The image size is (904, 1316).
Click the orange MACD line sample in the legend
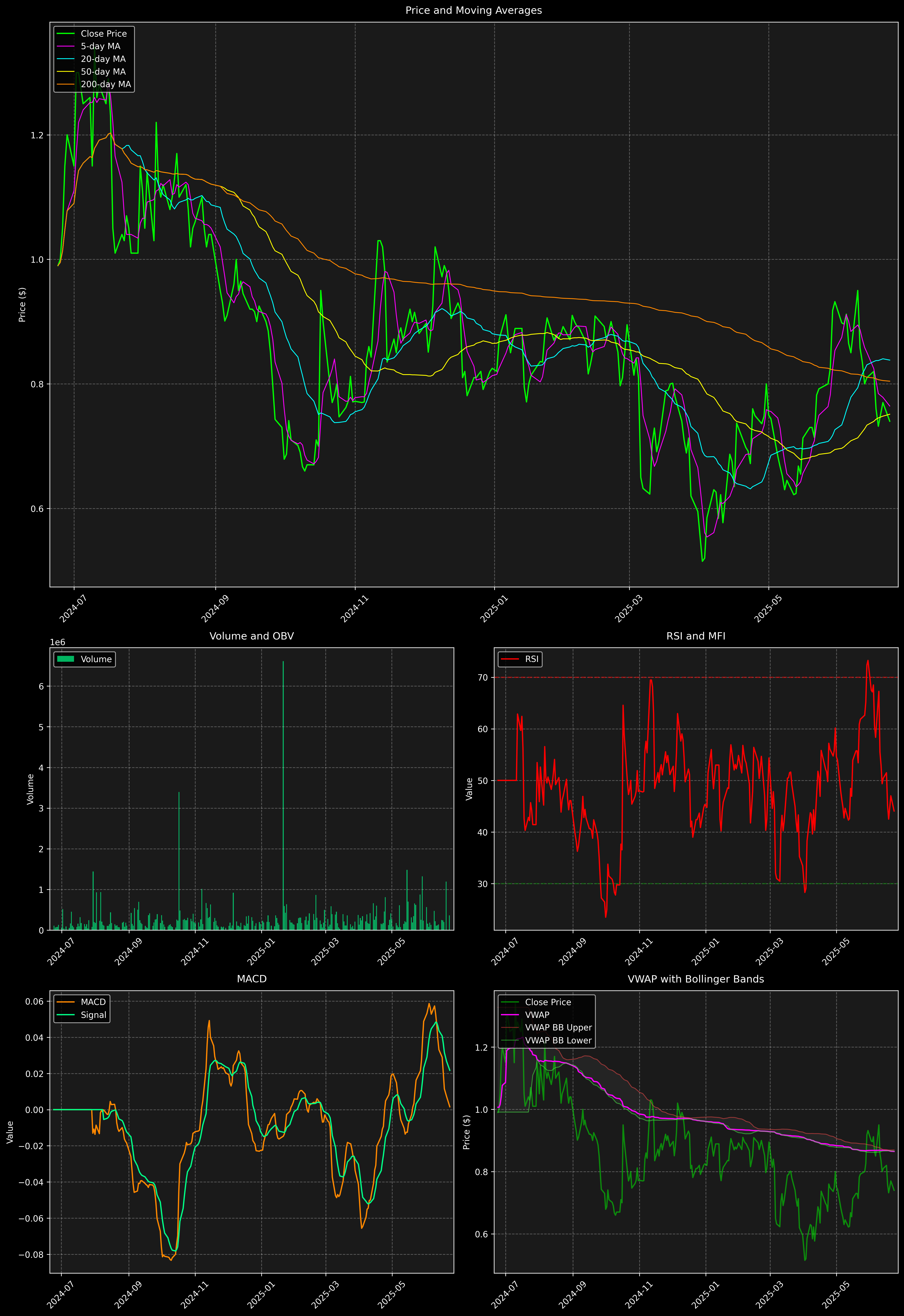click(66, 1002)
